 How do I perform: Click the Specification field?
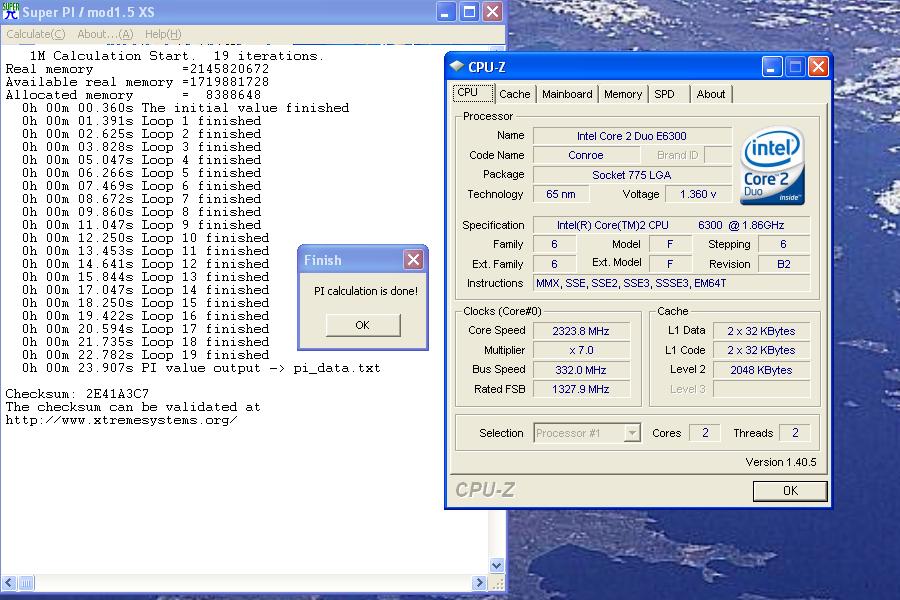coord(671,225)
